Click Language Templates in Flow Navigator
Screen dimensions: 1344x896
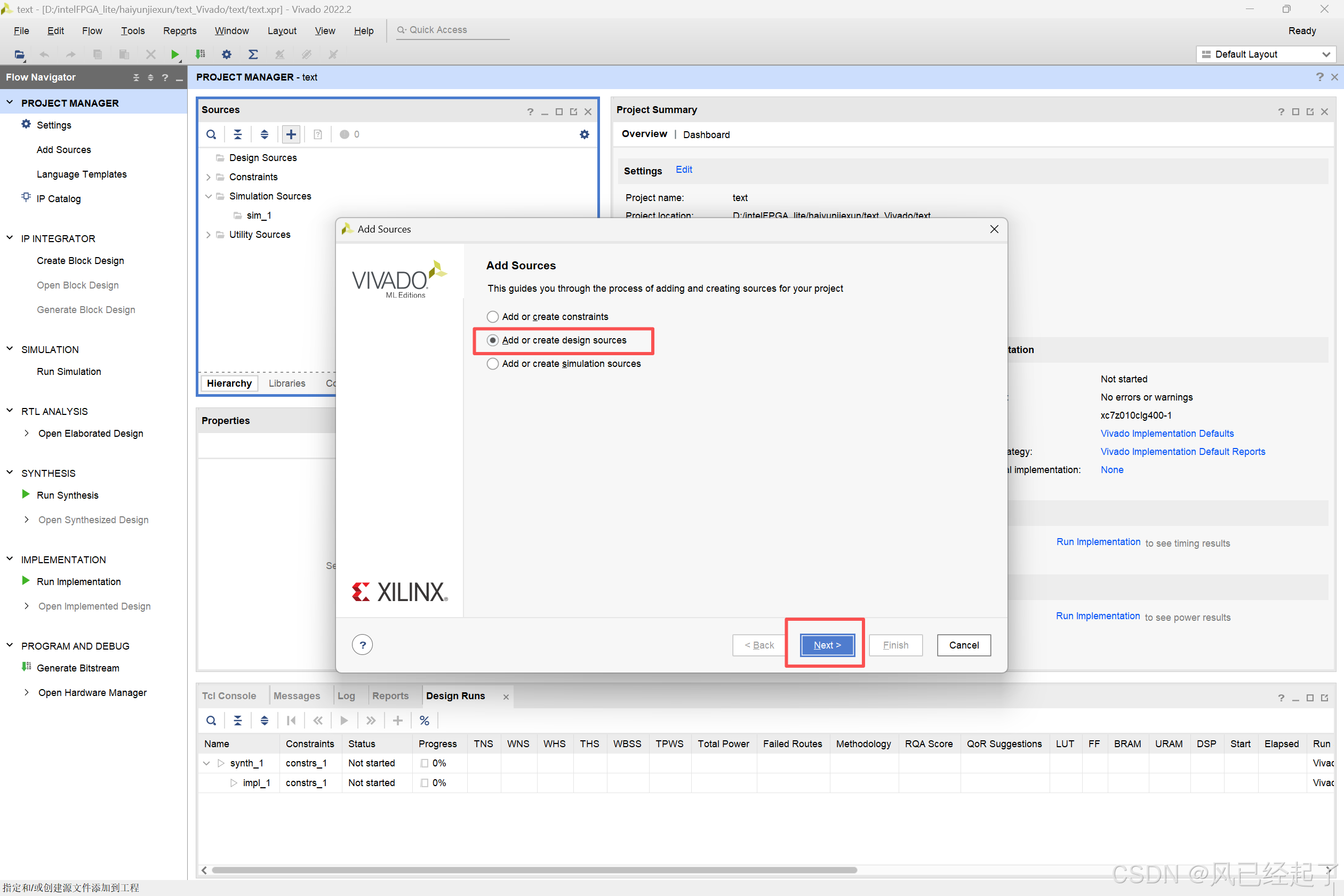[x=82, y=174]
